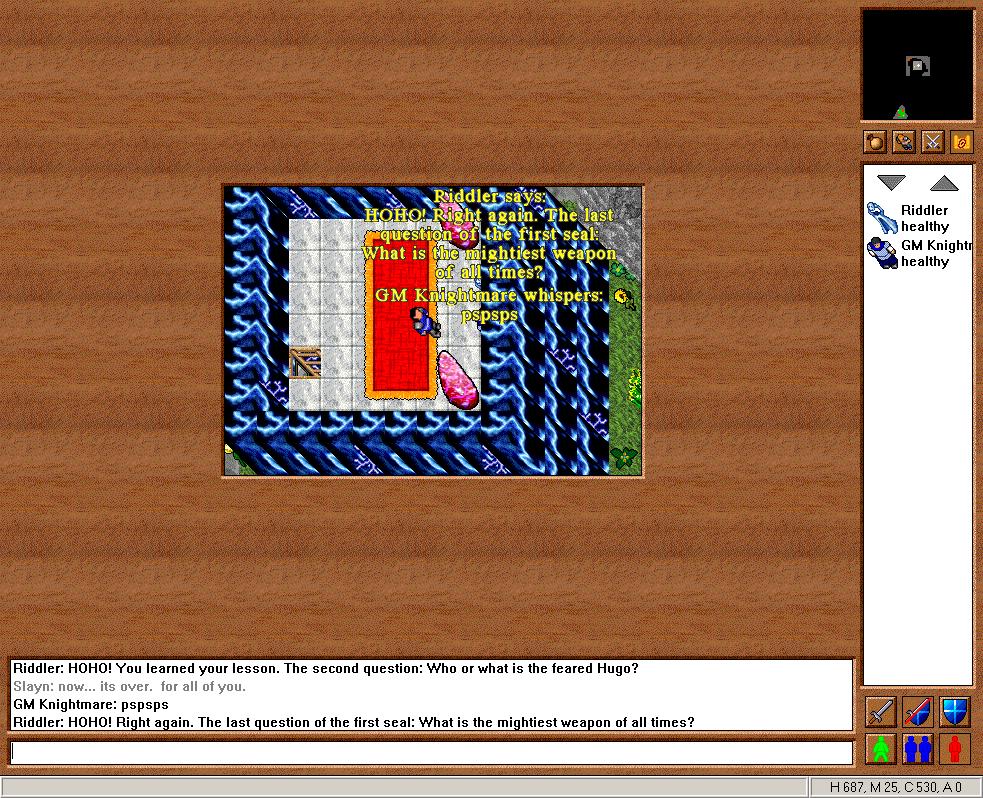The width and height of the screenshot is (983, 798).
Task: Click Riddler's last chat message about mightiest weapon
Action: [x=353, y=722]
